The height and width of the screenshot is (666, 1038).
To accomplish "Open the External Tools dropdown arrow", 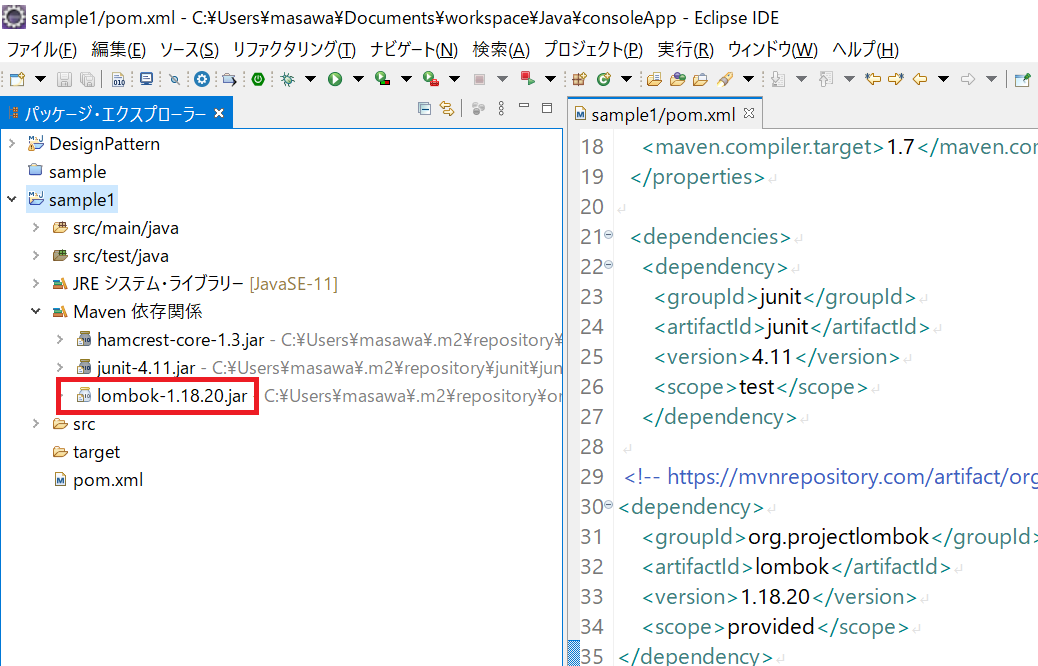I will (x=455, y=79).
